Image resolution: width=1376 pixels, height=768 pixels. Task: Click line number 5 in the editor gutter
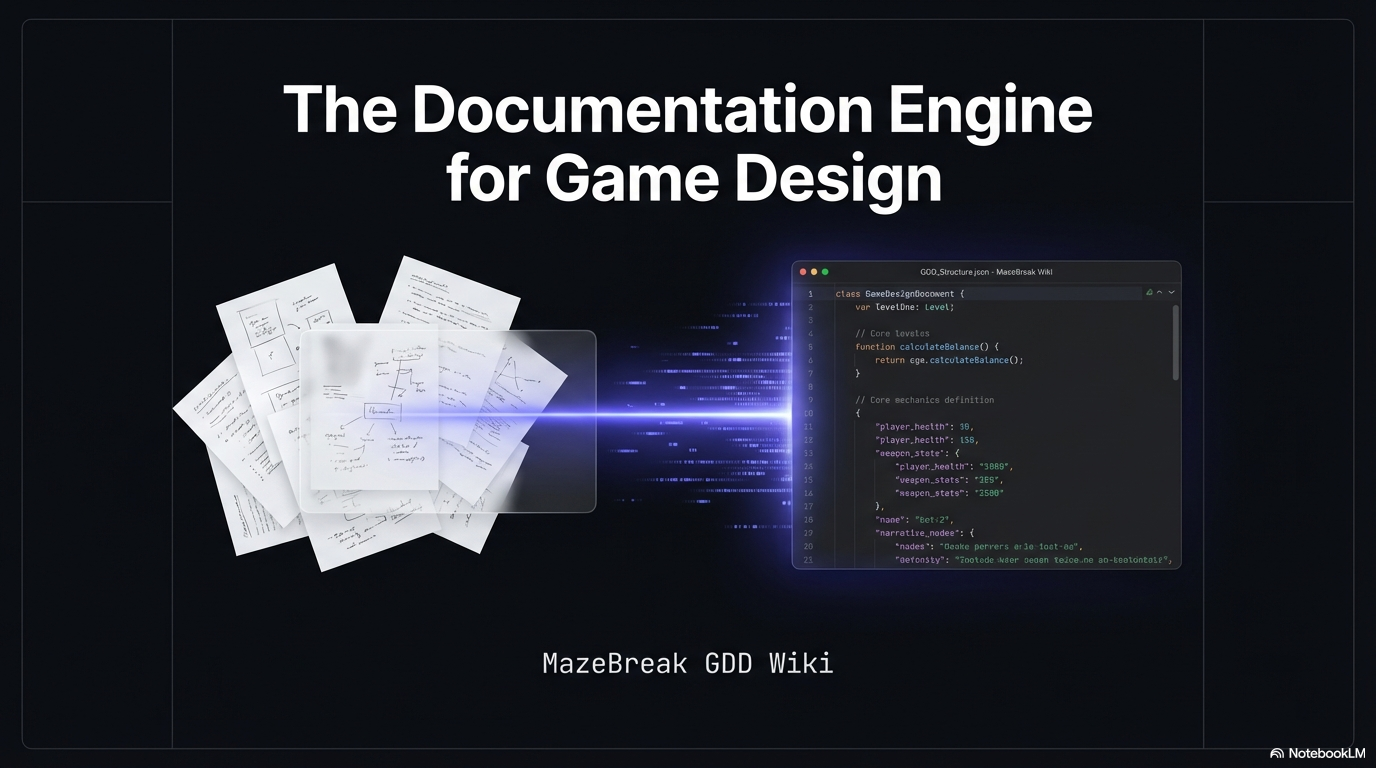[x=810, y=346]
